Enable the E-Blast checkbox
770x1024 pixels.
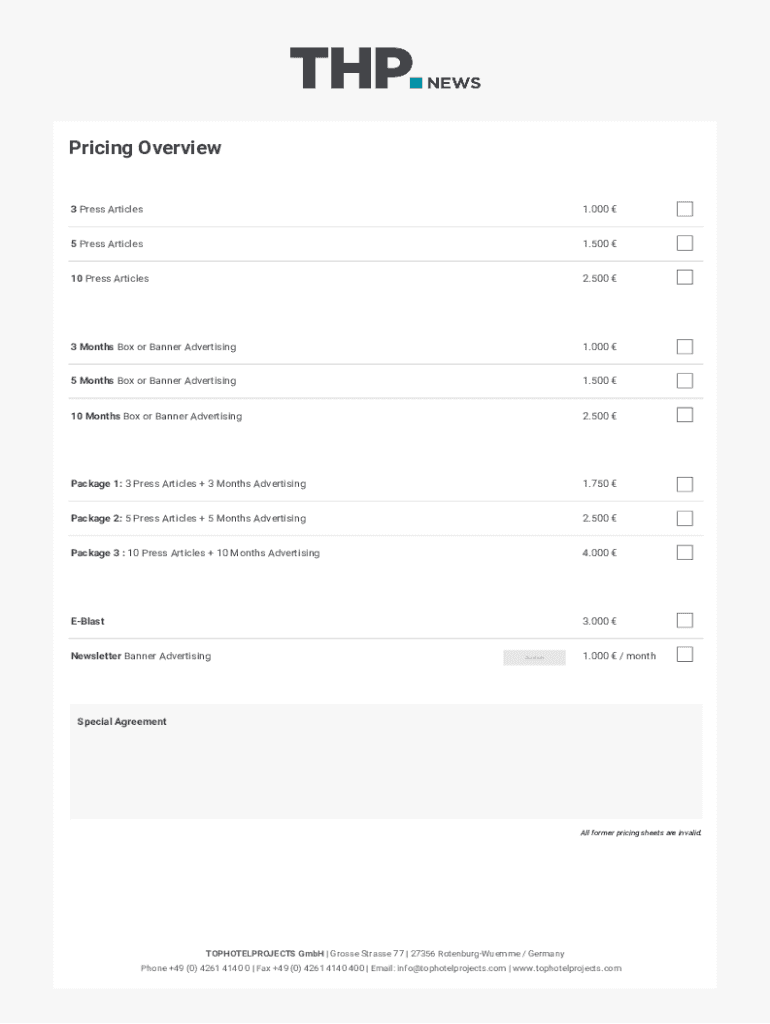coord(685,621)
